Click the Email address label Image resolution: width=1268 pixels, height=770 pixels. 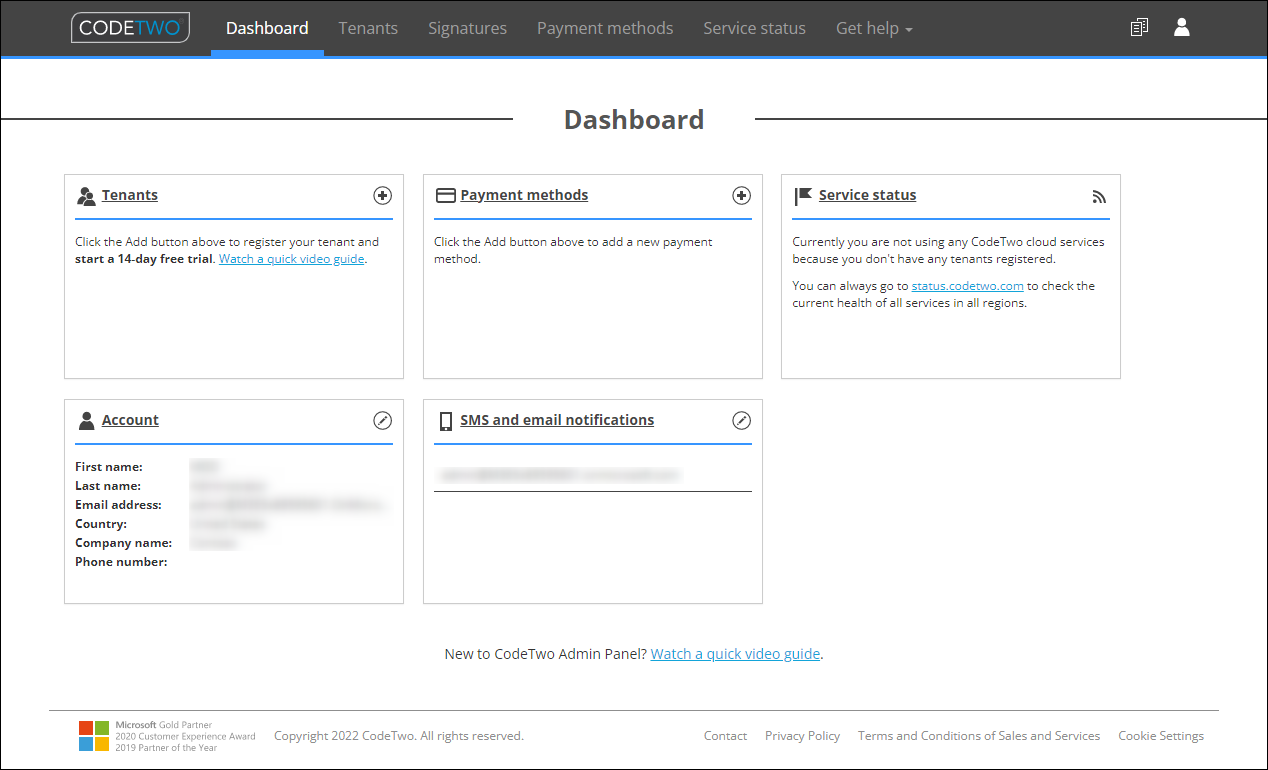click(x=118, y=505)
